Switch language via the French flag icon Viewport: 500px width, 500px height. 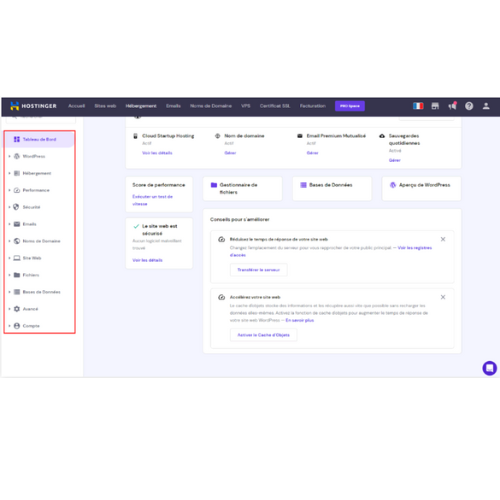[418, 106]
